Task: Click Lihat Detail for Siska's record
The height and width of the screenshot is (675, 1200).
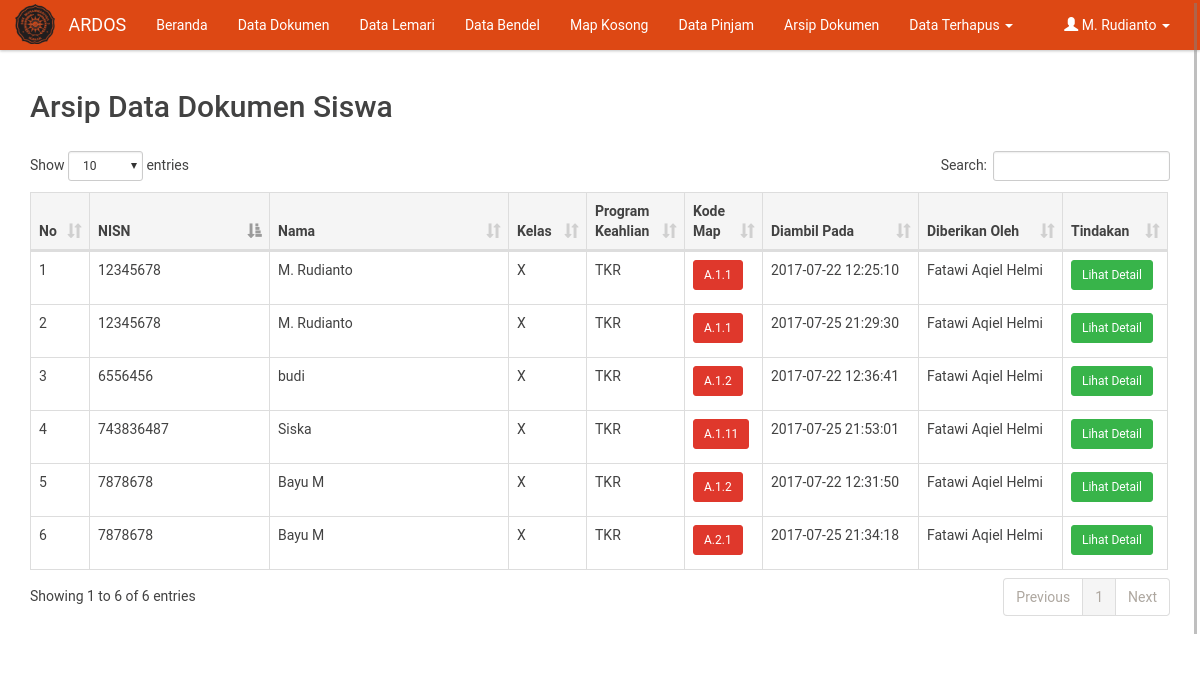Action: click(x=1111, y=433)
